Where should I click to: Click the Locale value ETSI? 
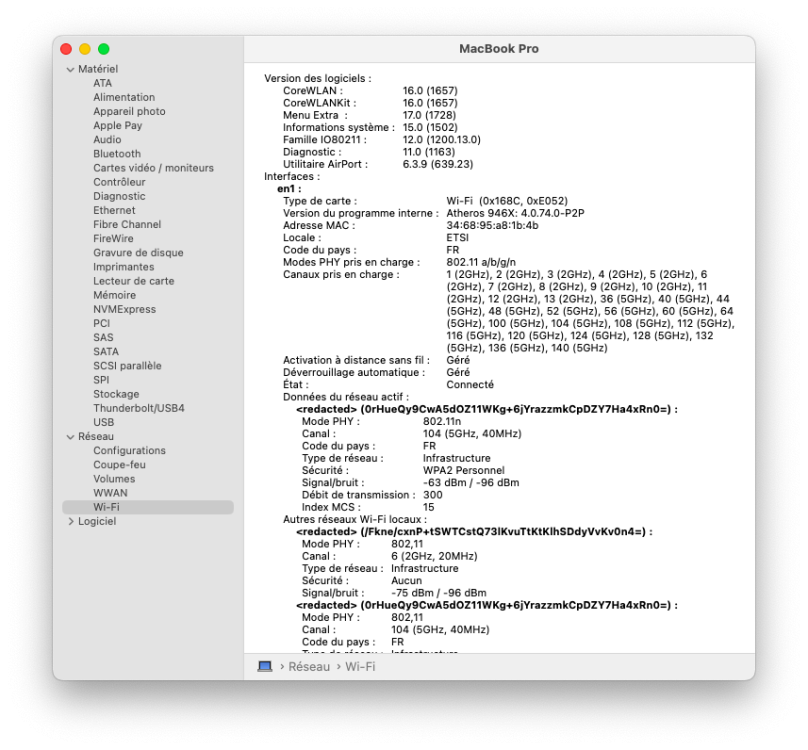pos(457,238)
